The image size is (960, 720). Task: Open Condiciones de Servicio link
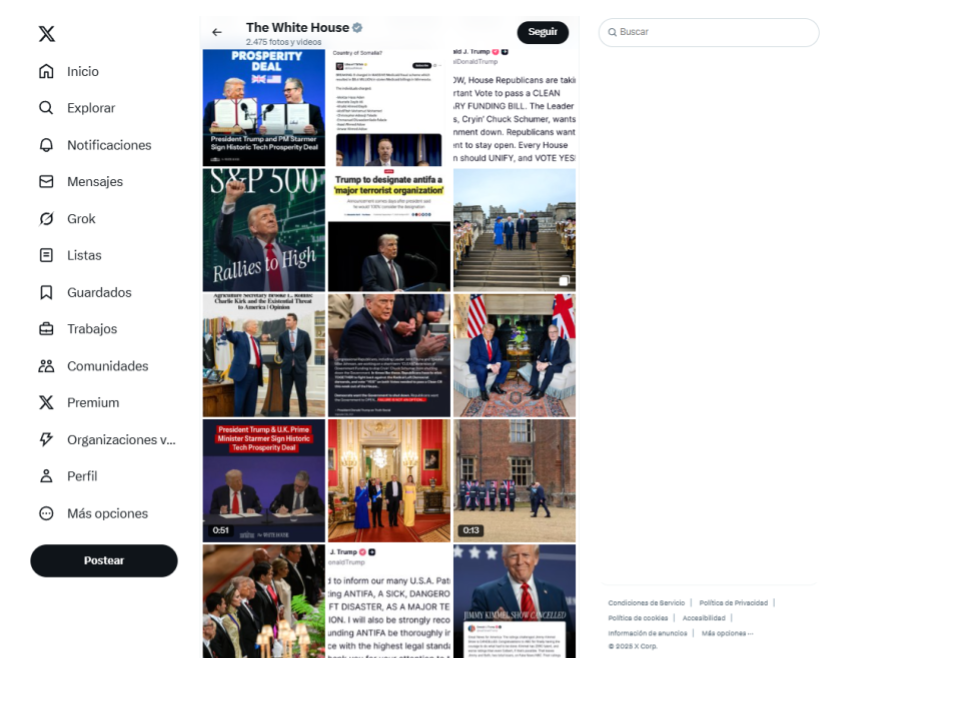click(647, 603)
